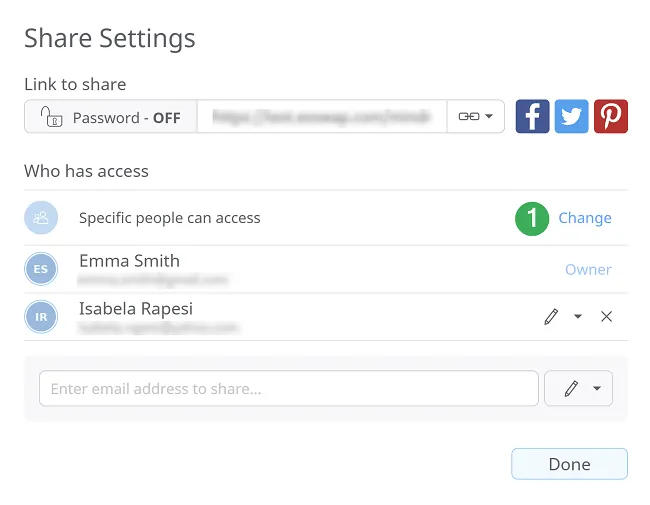Click the Owner role label
650x505 pixels.
pyautogui.click(x=588, y=269)
